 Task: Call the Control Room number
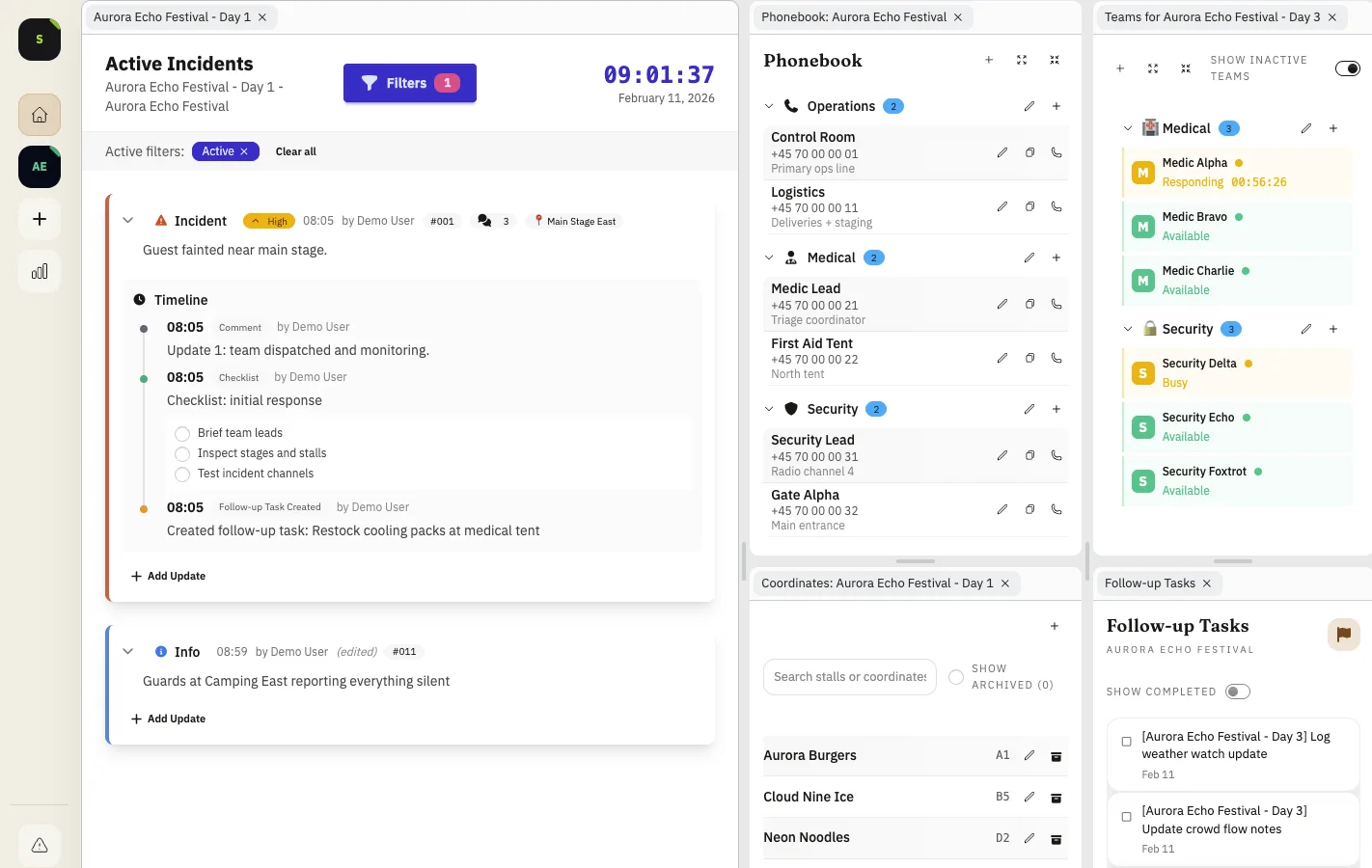(1056, 152)
